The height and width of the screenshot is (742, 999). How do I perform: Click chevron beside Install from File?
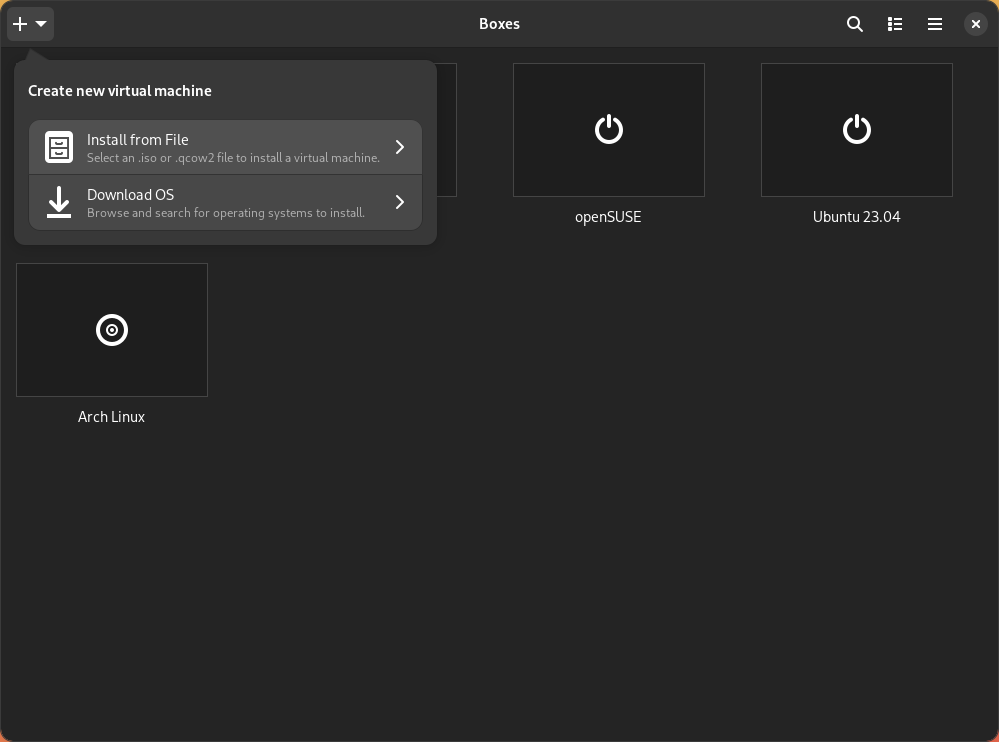point(399,147)
